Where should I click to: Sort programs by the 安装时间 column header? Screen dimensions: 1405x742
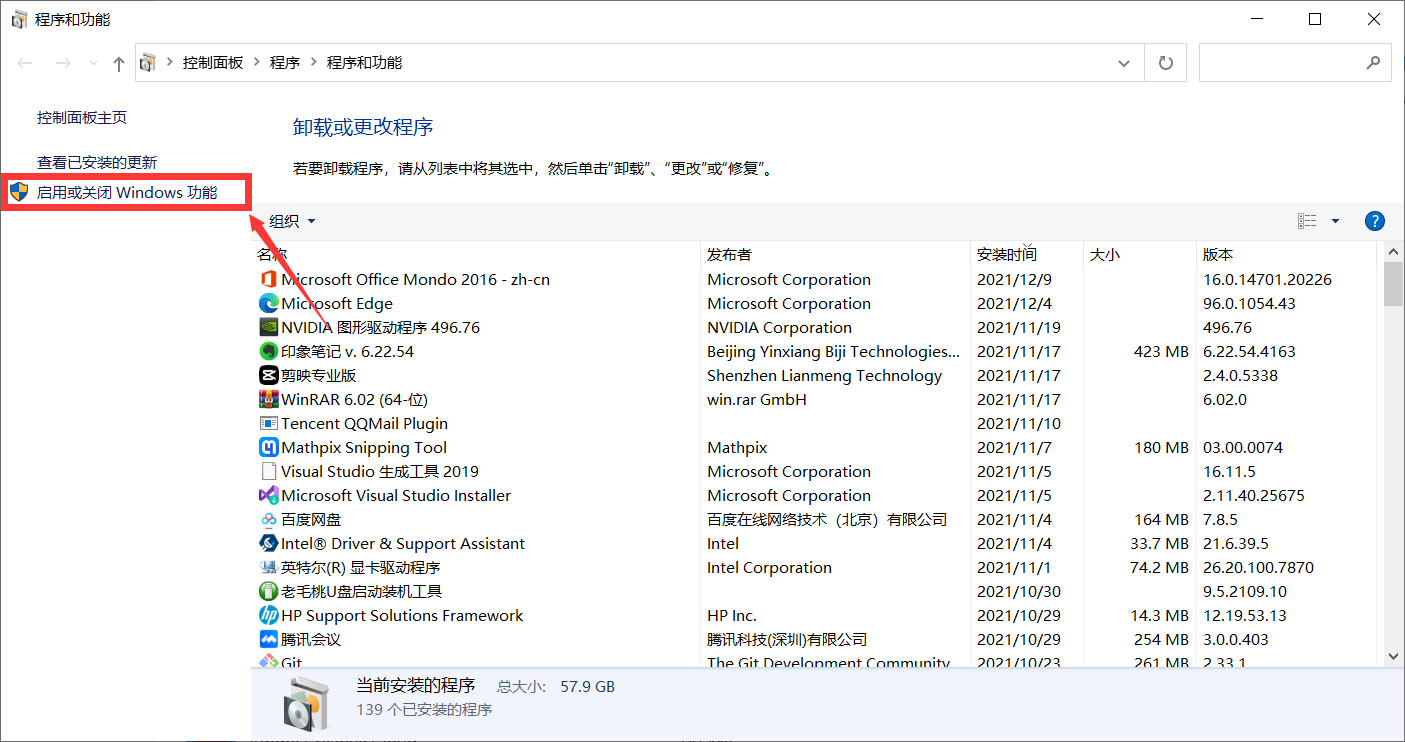(1003, 254)
